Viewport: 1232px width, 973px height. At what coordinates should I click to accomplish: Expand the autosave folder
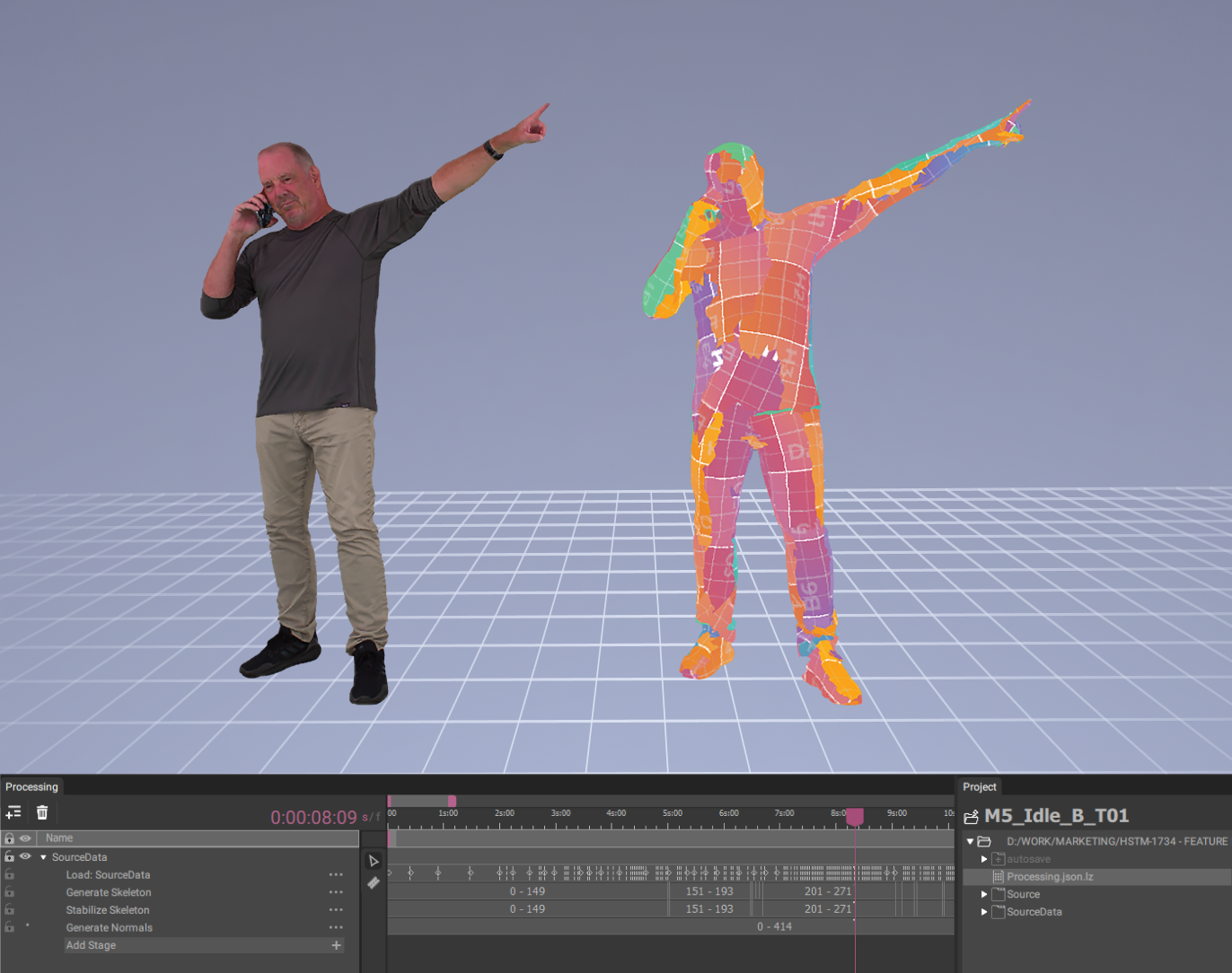tap(984, 859)
